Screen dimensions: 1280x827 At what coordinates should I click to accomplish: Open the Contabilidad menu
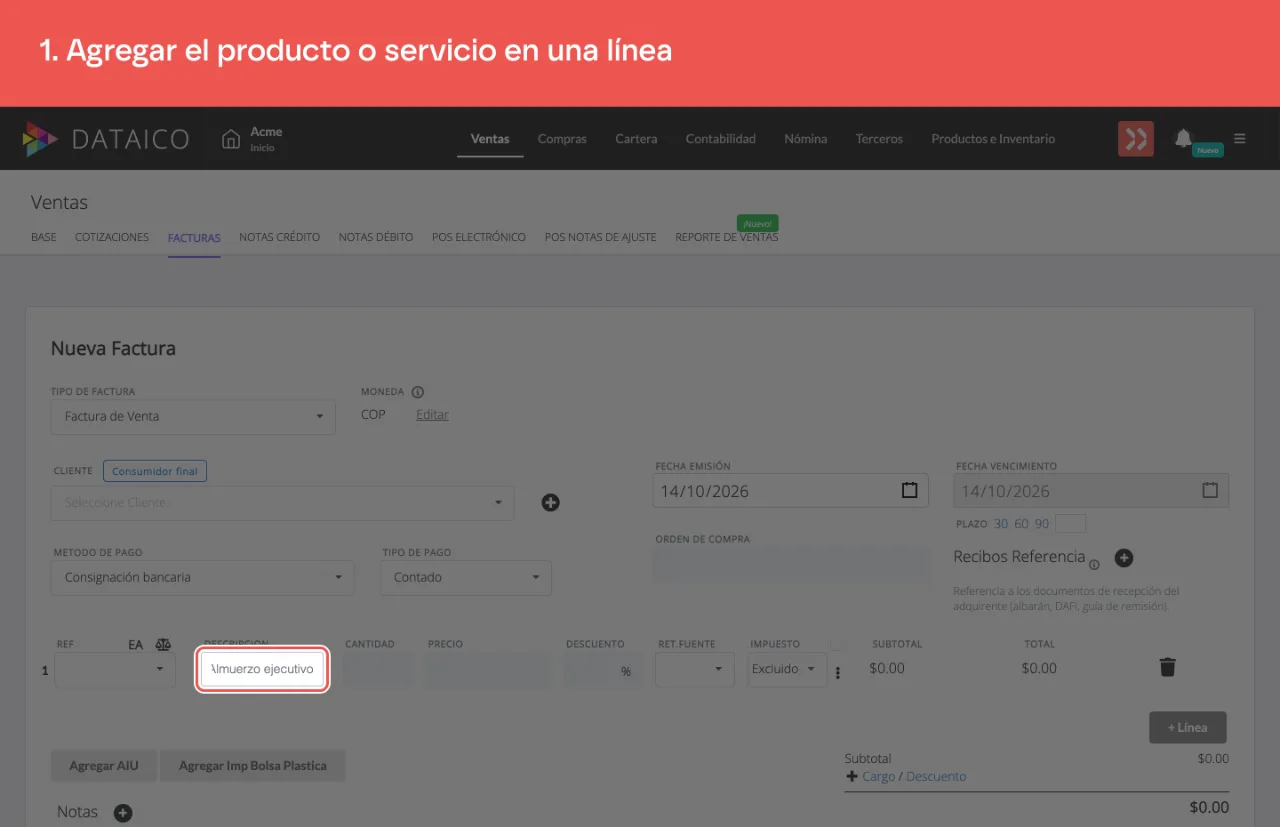coord(721,139)
